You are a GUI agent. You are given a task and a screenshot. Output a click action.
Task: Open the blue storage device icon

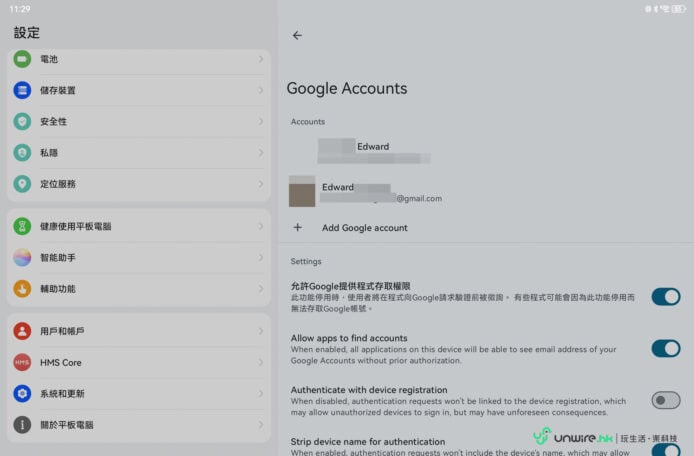click(22, 90)
